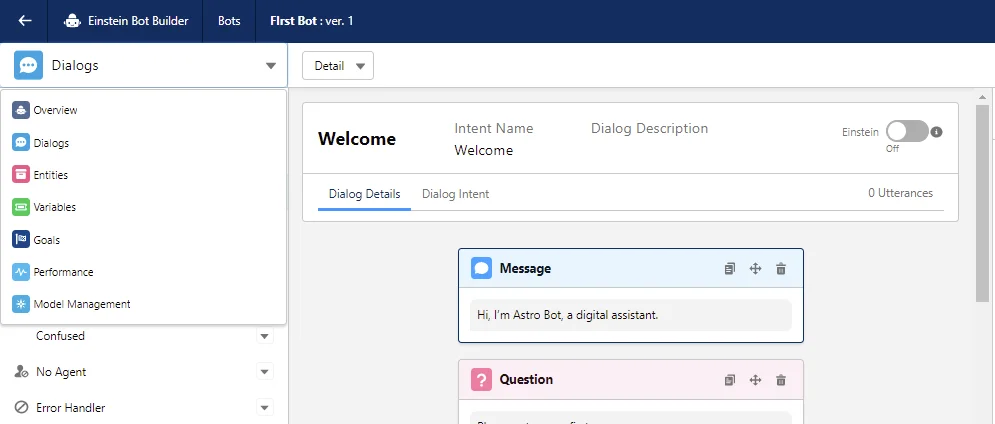
Task: Click the Dialog Description label
Action: click(x=649, y=128)
